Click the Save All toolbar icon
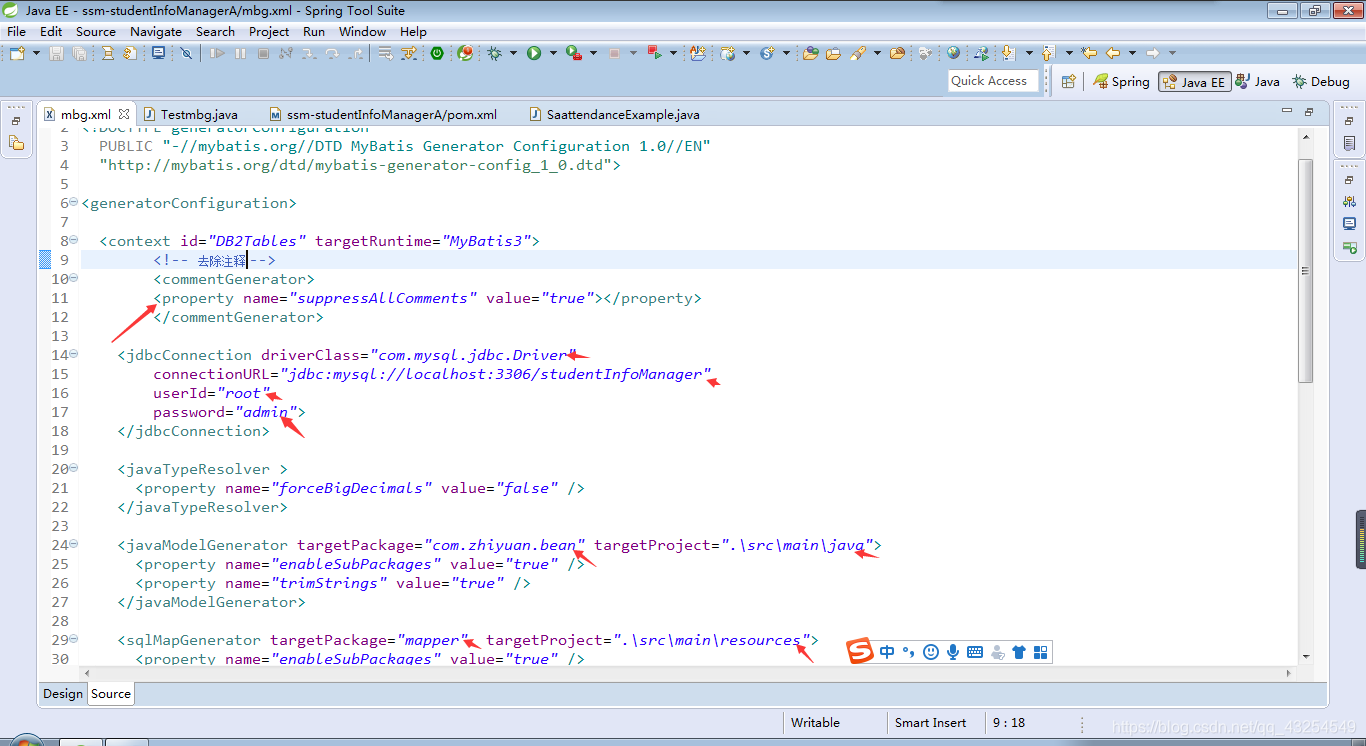The height and width of the screenshot is (746, 1366). [79, 53]
